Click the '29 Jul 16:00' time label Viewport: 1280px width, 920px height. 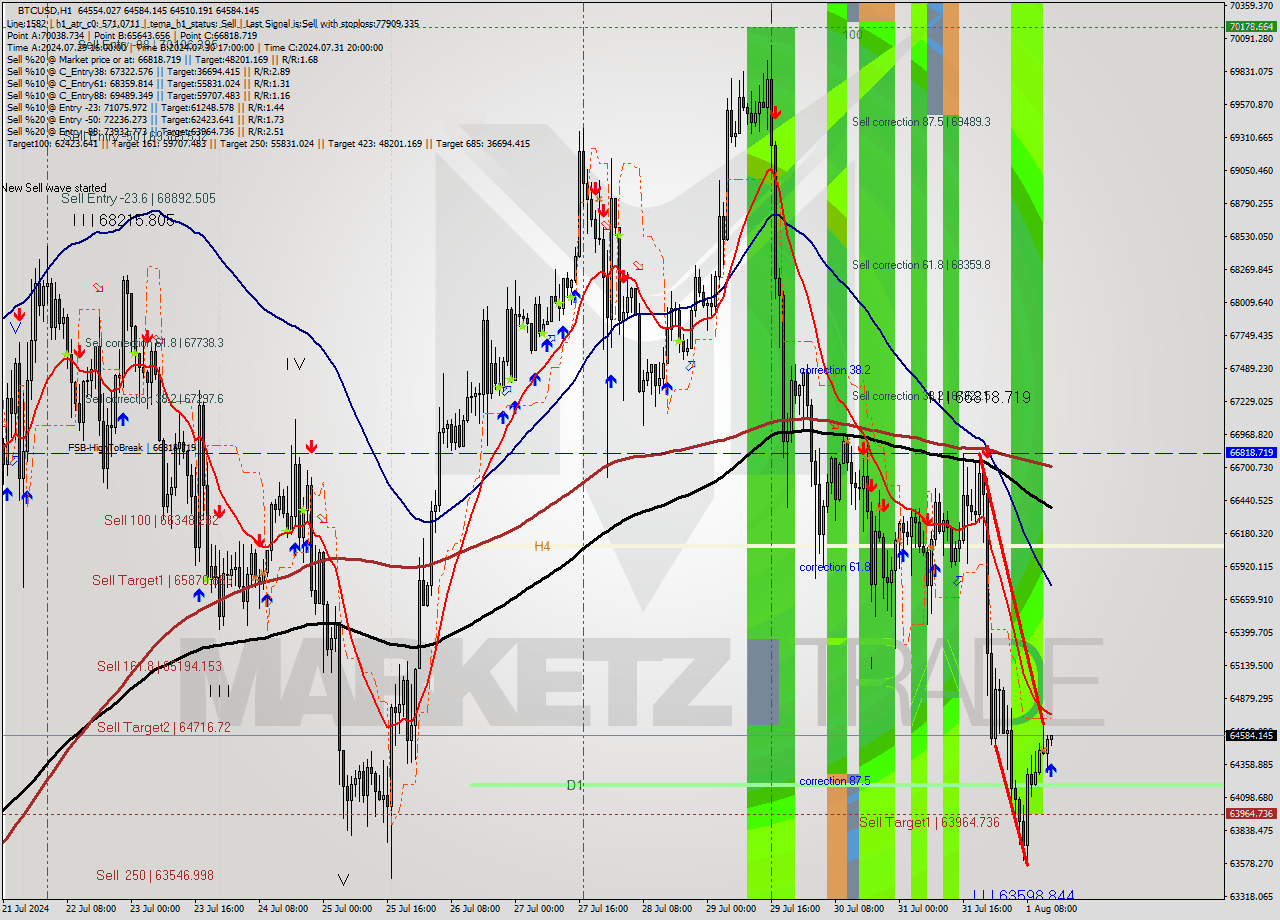tap(795, 909)
